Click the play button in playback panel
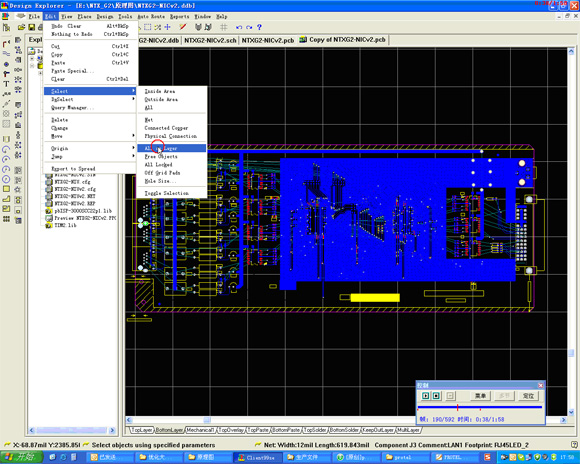 pos(426,396)
